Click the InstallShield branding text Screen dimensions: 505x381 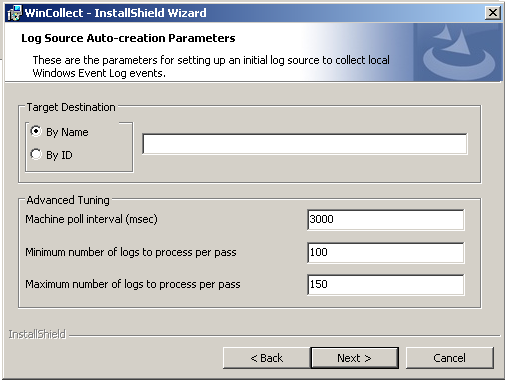tap(37, 334)
